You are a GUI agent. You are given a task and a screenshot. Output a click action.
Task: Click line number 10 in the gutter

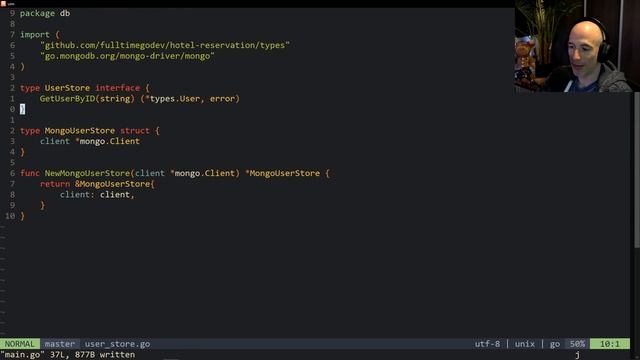(10, 216)
